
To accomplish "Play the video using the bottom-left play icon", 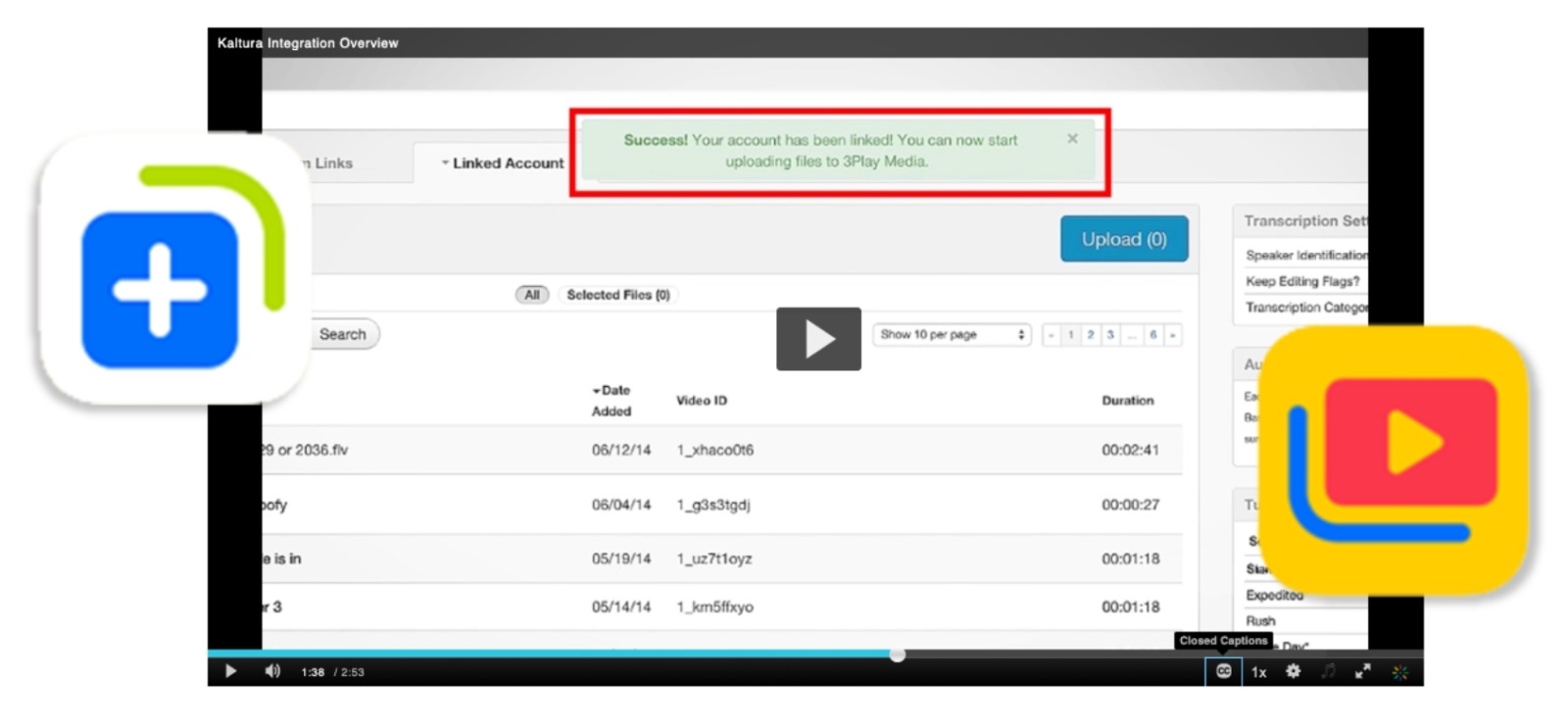I will 230,671.
